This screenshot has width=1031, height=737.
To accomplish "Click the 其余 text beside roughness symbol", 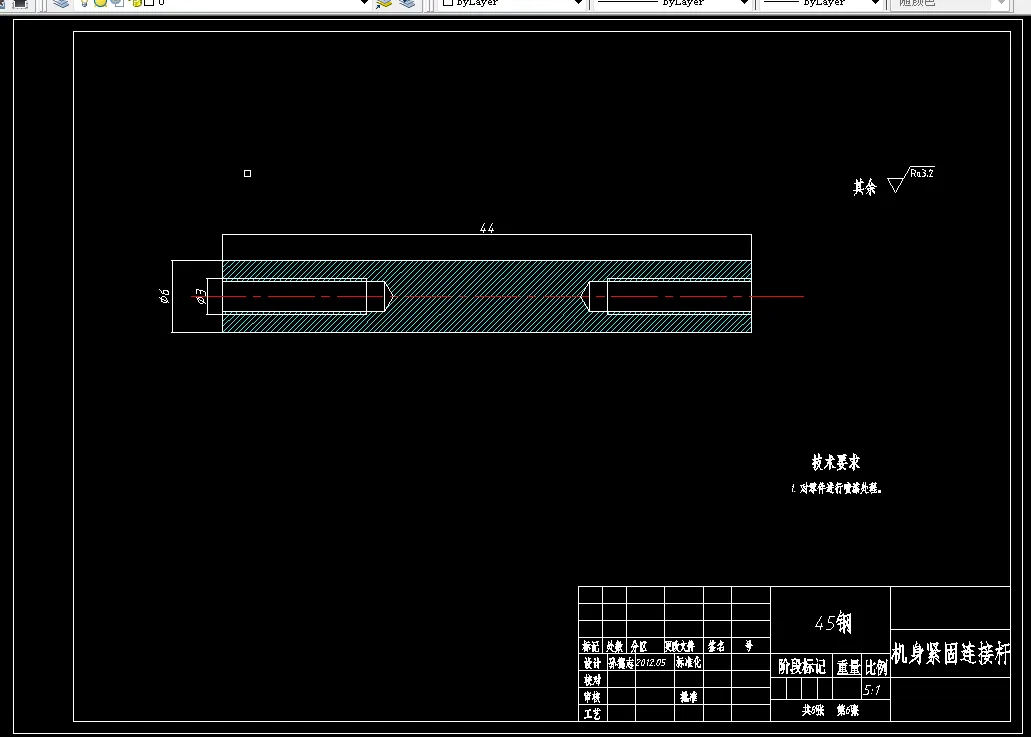I will coord(865,187).
